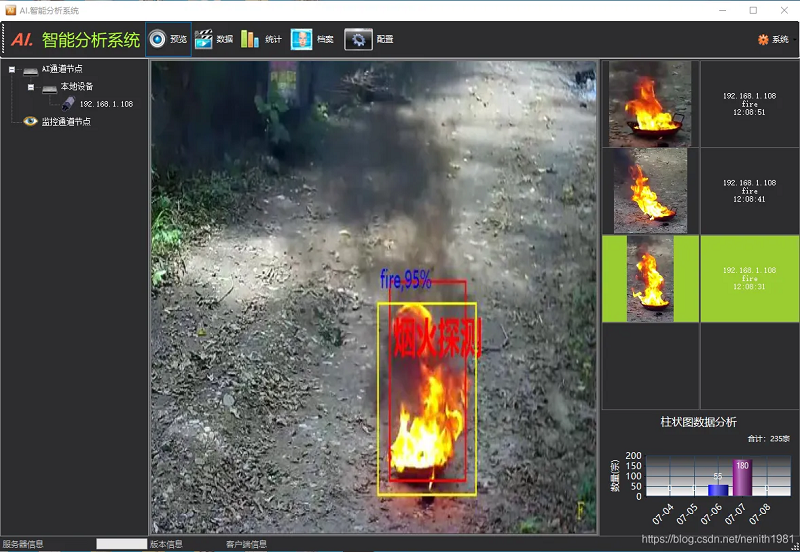This screenshot has height=552, width=800.
Task: Select the 192.168.1.108 device in tree
Action: pos(106,104)
